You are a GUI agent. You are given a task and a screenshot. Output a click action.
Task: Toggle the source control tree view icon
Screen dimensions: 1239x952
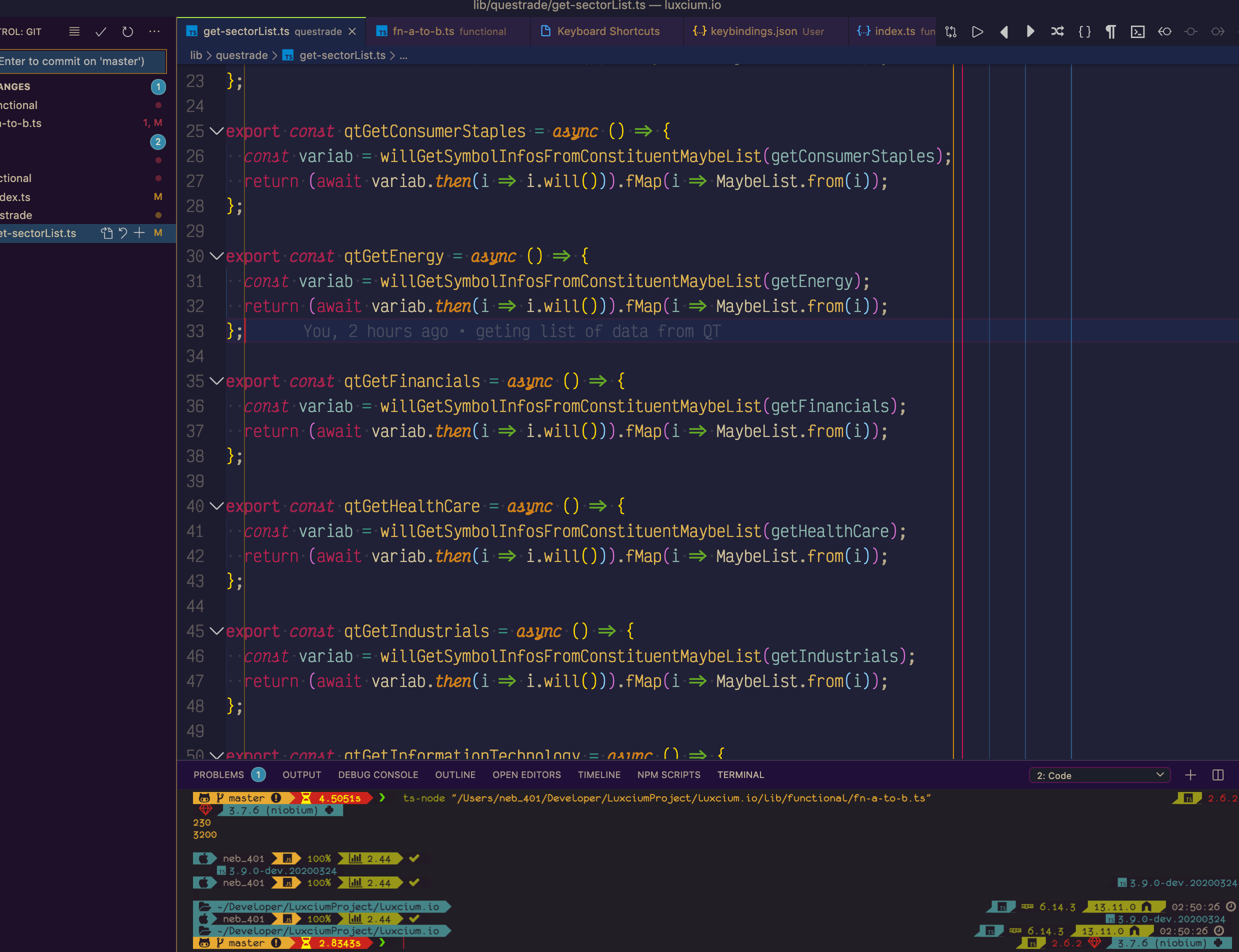74,31
